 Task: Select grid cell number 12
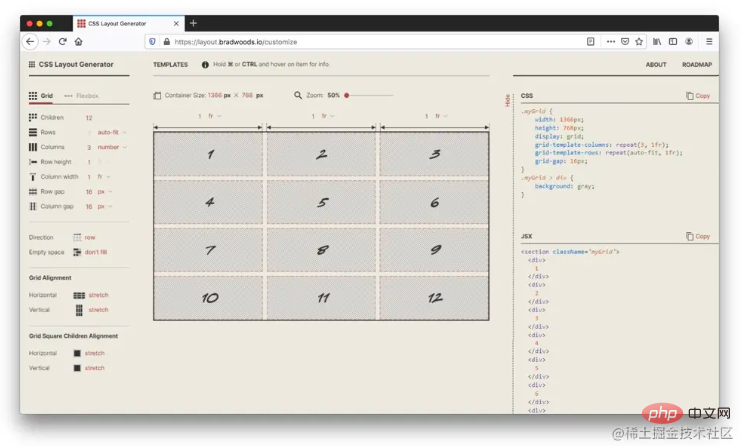(x=434, y=298)
